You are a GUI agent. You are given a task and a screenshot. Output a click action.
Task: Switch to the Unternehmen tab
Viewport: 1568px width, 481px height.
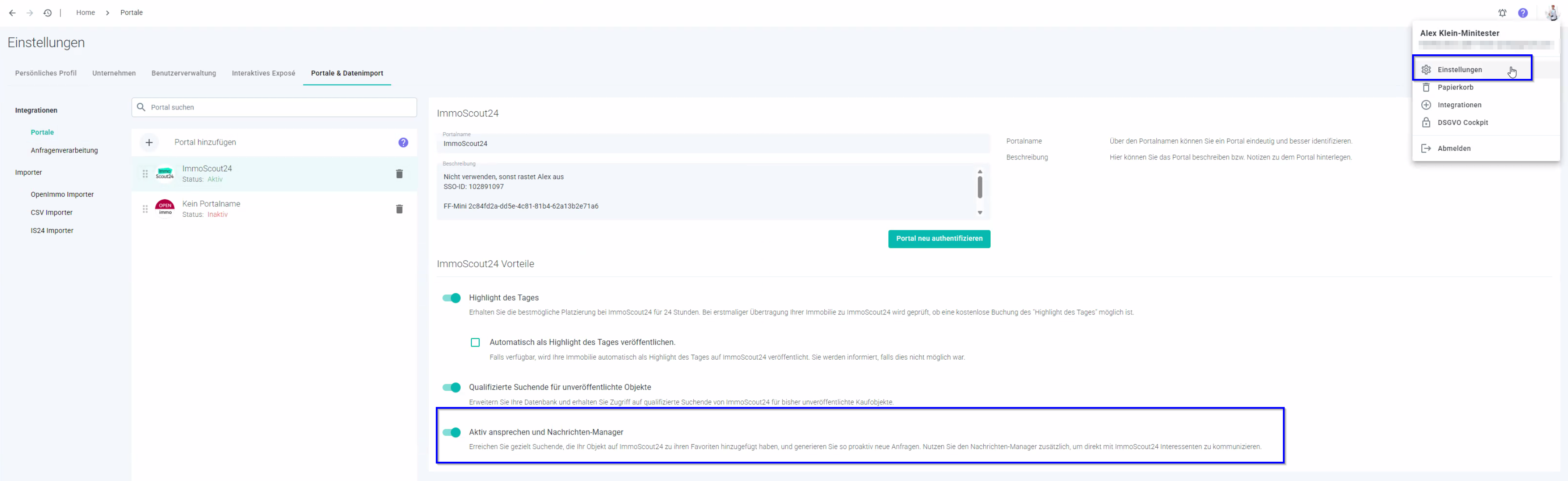tap(114, 73)
